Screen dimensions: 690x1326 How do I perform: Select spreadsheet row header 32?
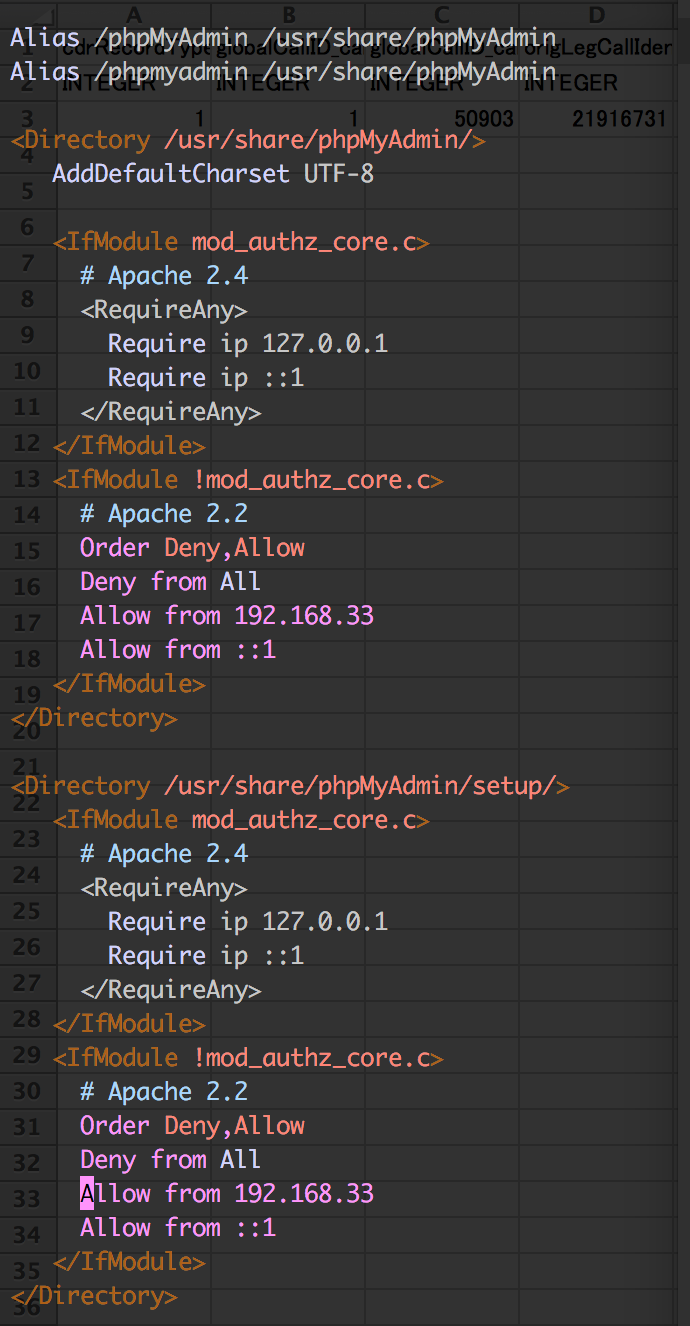click(28, 1163)
